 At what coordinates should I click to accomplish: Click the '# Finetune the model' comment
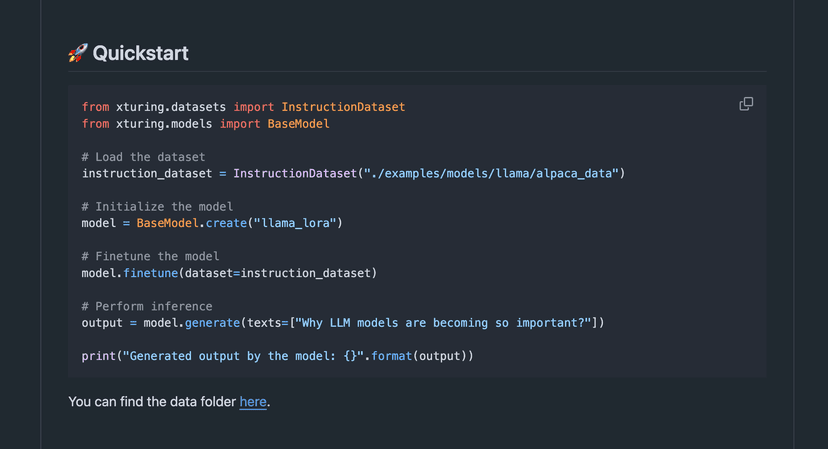pyautogui.click(x=150, y=257)
